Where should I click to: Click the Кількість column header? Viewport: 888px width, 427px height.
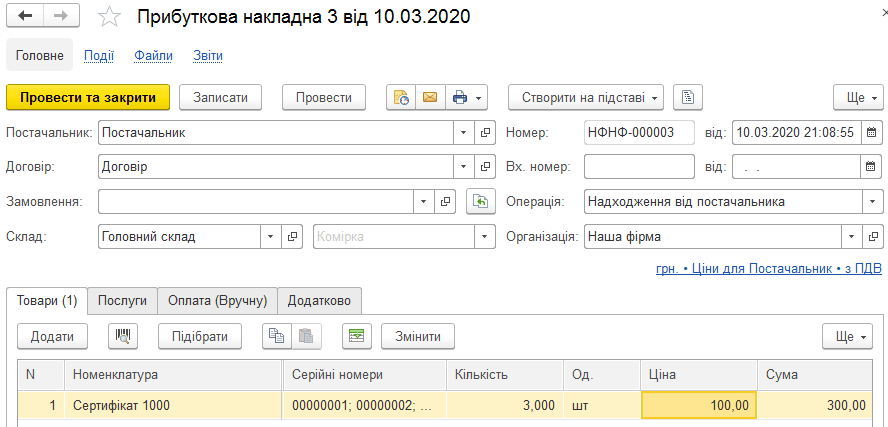point(505,374)
